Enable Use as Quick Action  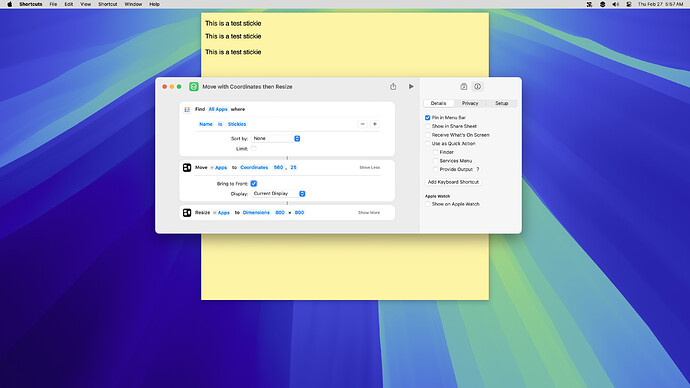[427, 143]
